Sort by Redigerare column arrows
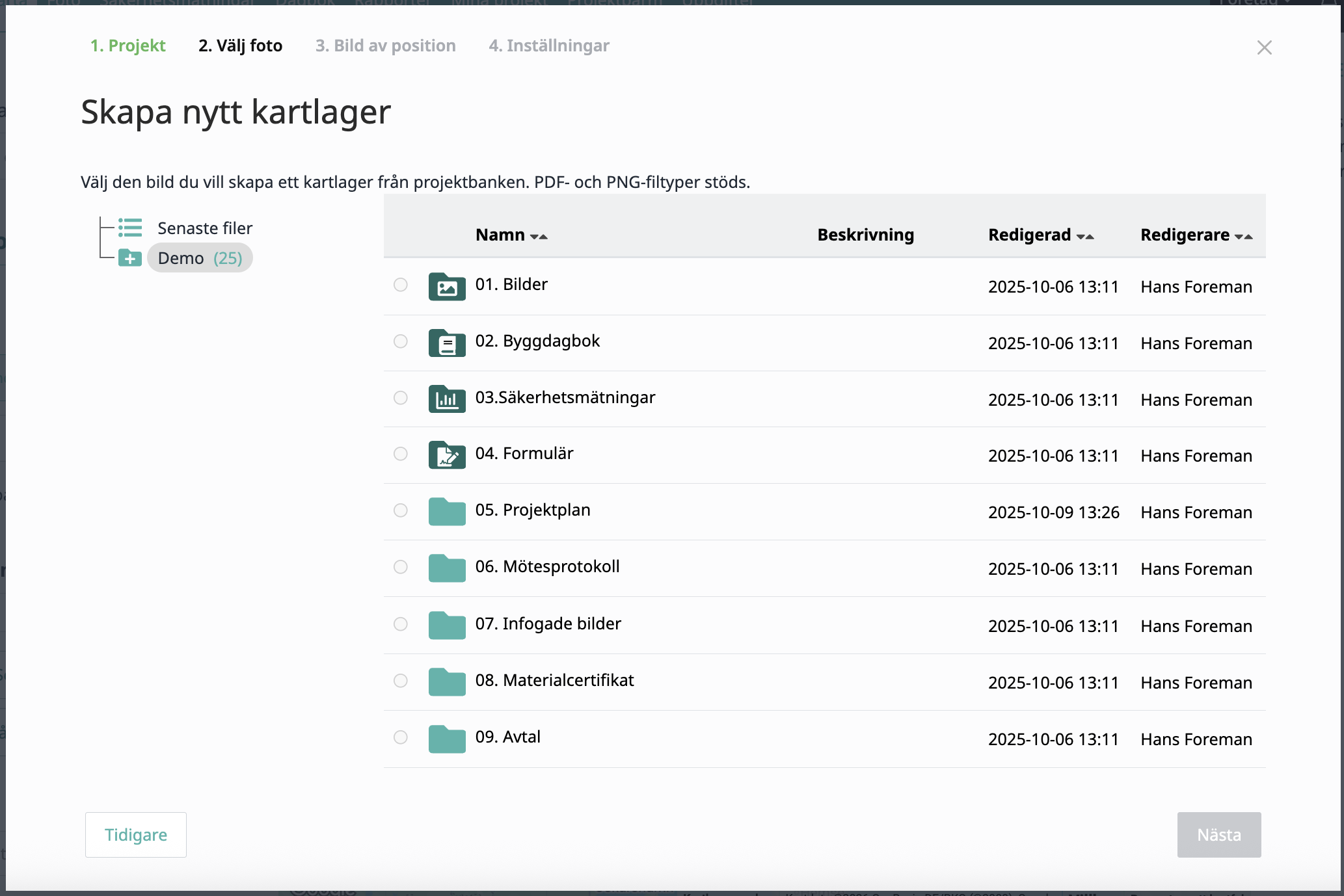The height and width of the screenshot is (896, 1344). 1243,236
